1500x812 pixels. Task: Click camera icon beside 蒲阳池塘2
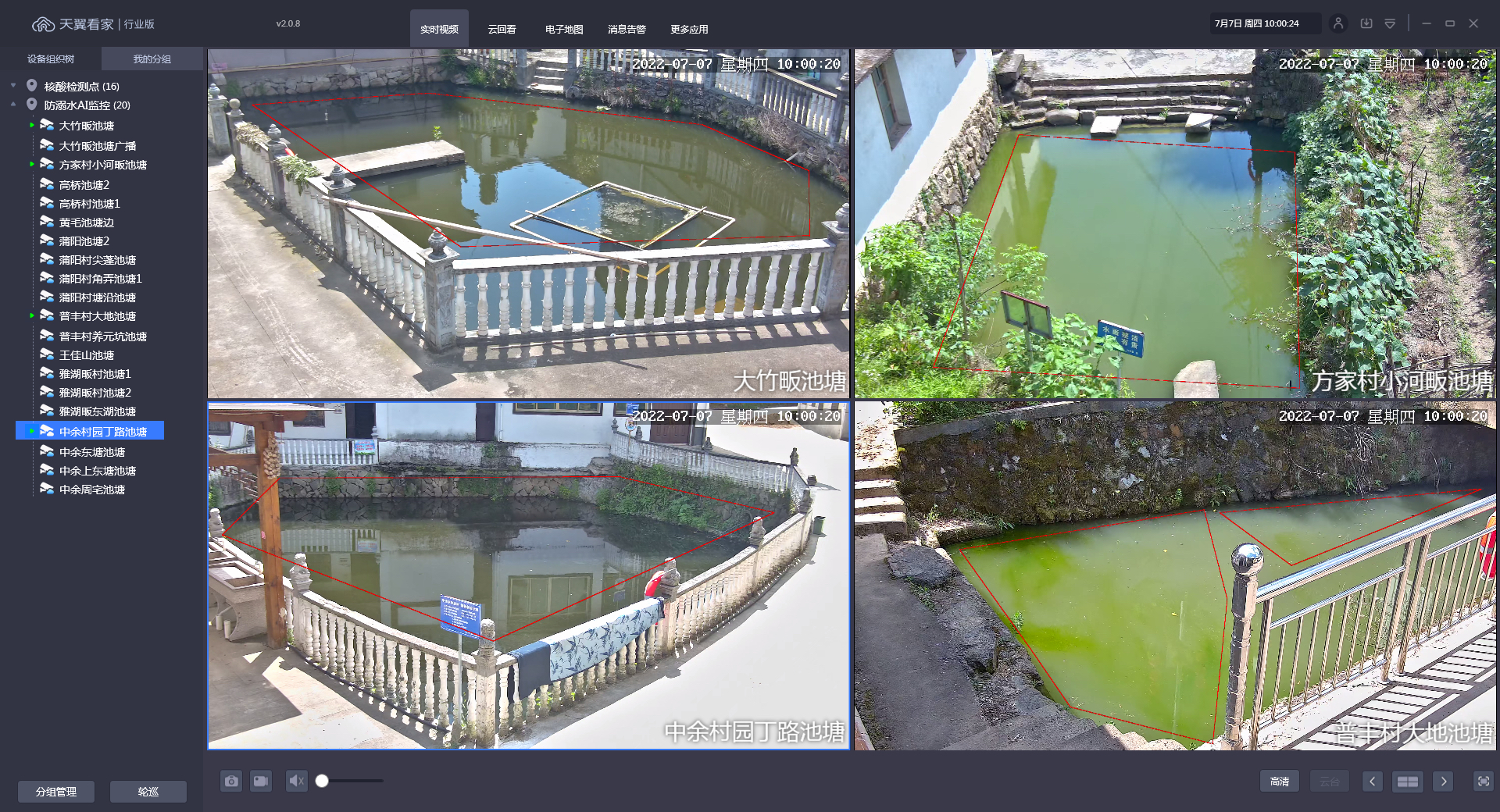(x=47, y=240)
